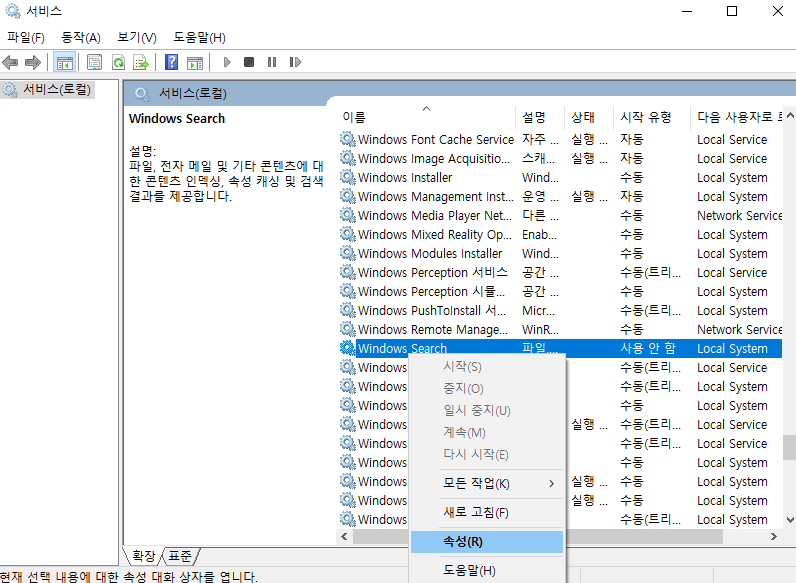Screen dimensions: 796x583
Task: Sort by 시작 유형 column header
Action: point(652,117)
